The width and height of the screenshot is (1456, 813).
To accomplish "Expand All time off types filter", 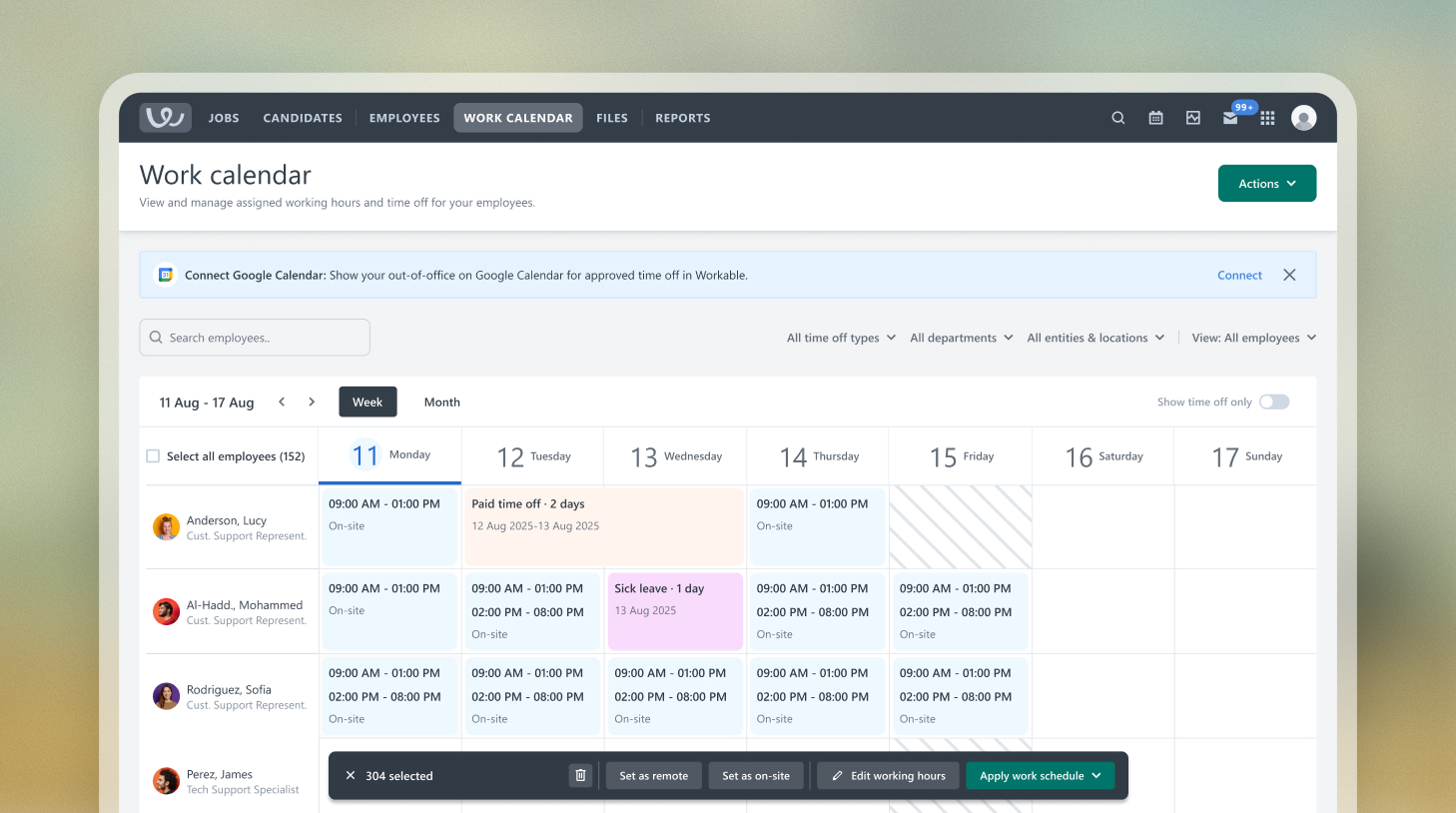I will point(841,338).
